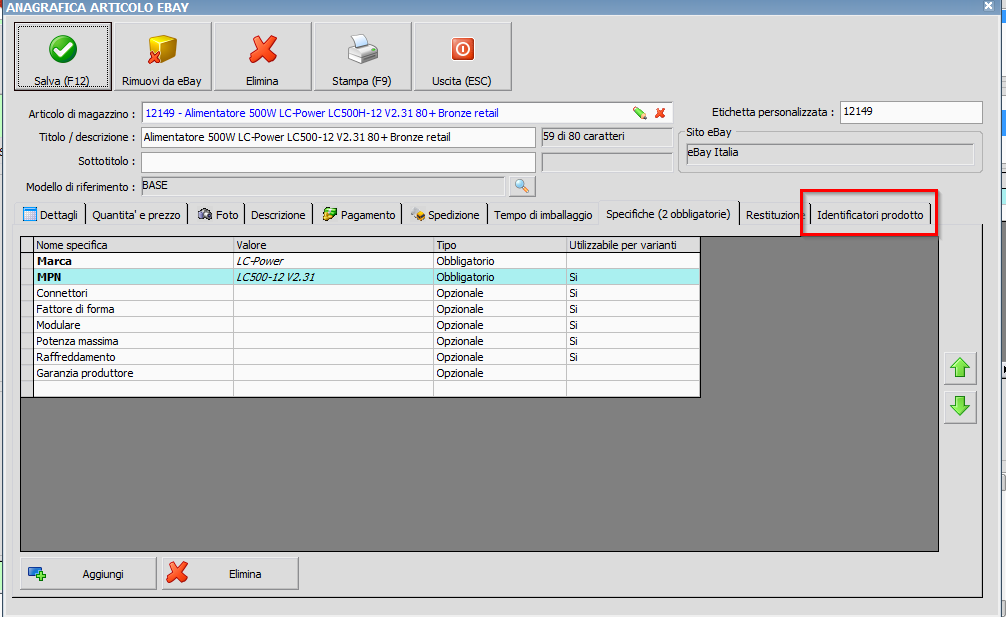Select the MPN row name cell

pyautogui.click(x=133, y=277)
